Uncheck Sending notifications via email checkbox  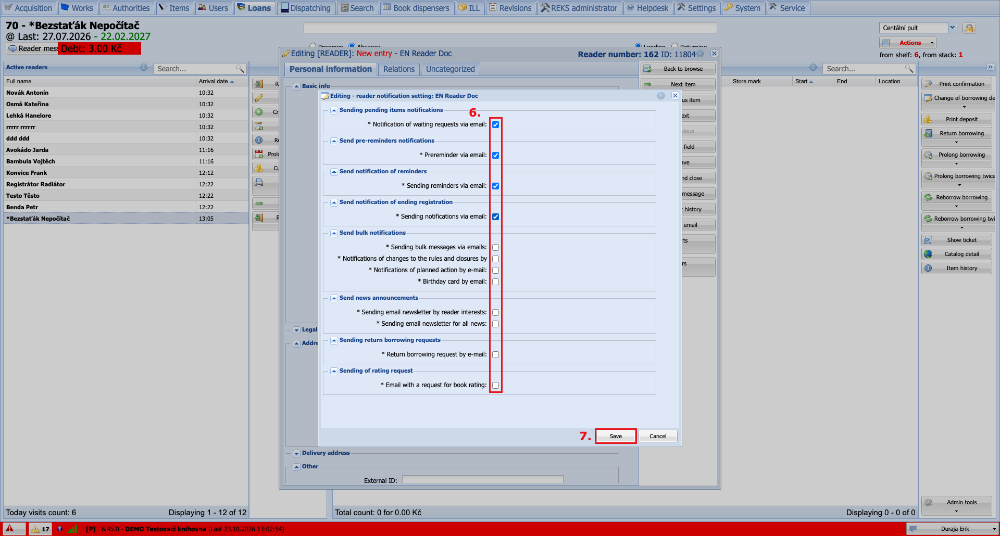click(496, 216)
